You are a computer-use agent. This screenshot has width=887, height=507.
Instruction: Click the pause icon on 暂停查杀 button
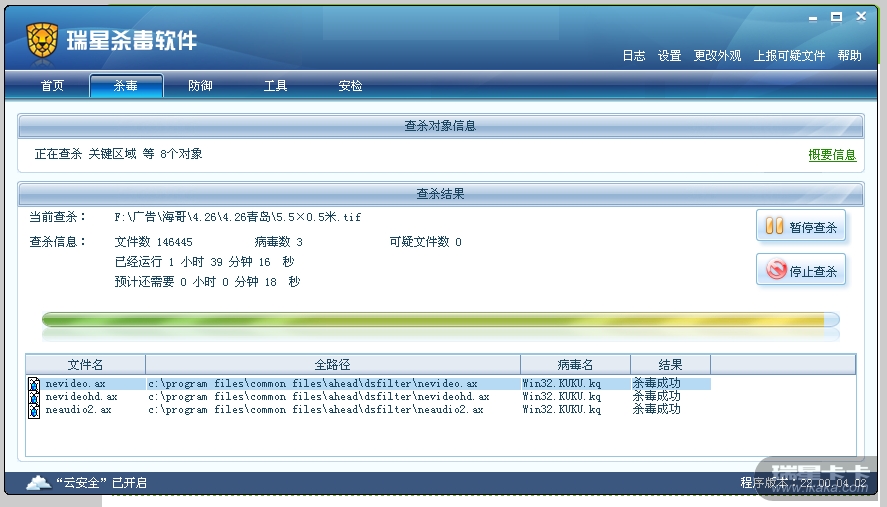coord(774,226)
